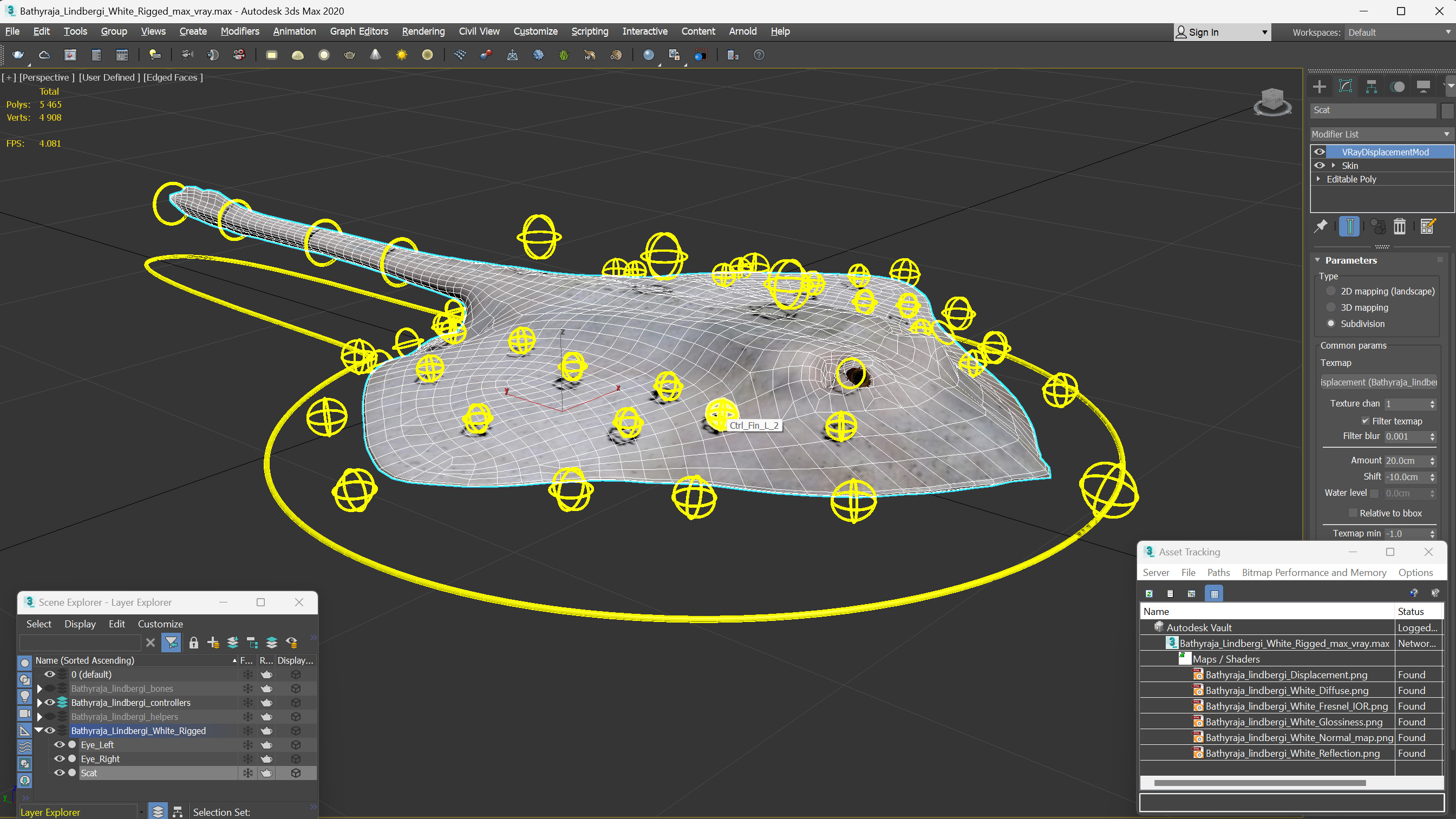Expand the Skin modifier sub-levels
This screenshot has height=819, width=1456.
[x=1333, y=166]
